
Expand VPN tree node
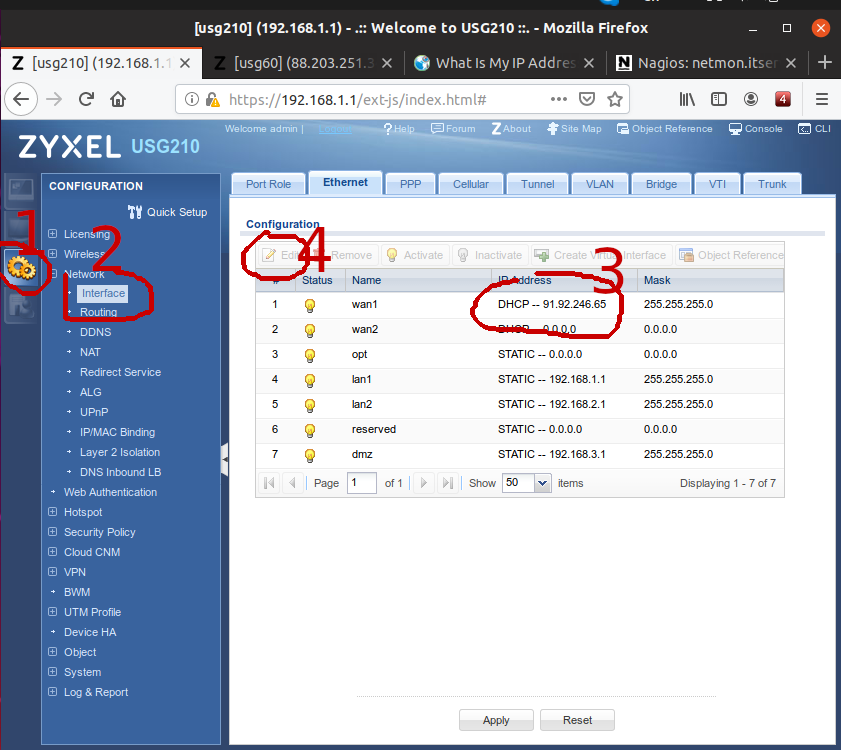[x=53, y=572]
